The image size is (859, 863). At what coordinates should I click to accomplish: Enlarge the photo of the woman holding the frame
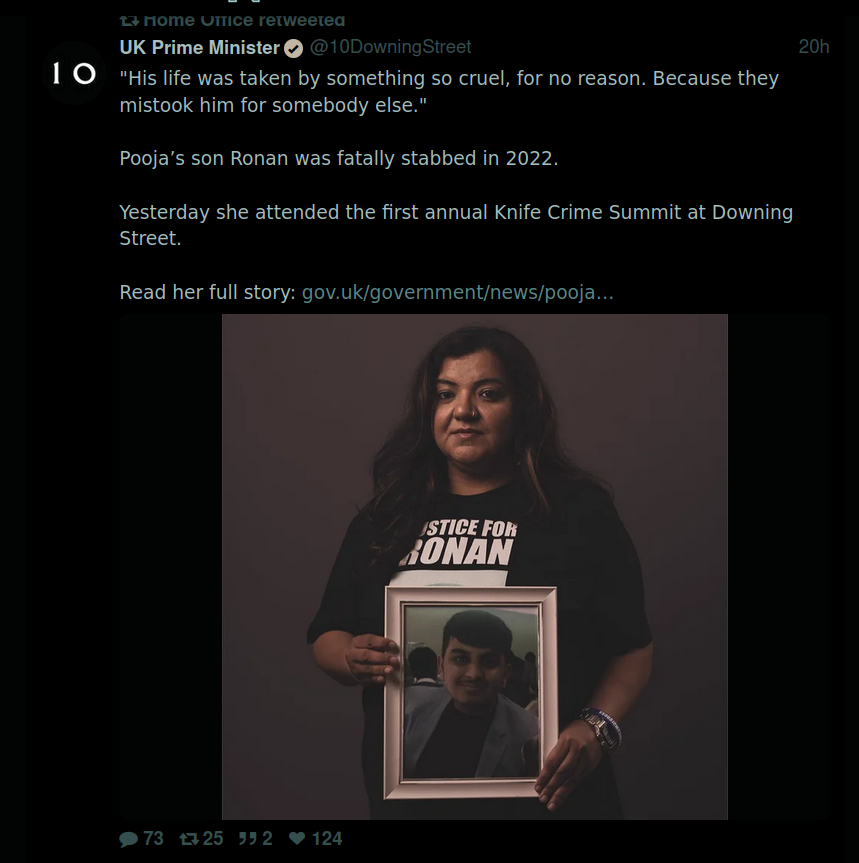pyautogui.click(x=474, y=566)
